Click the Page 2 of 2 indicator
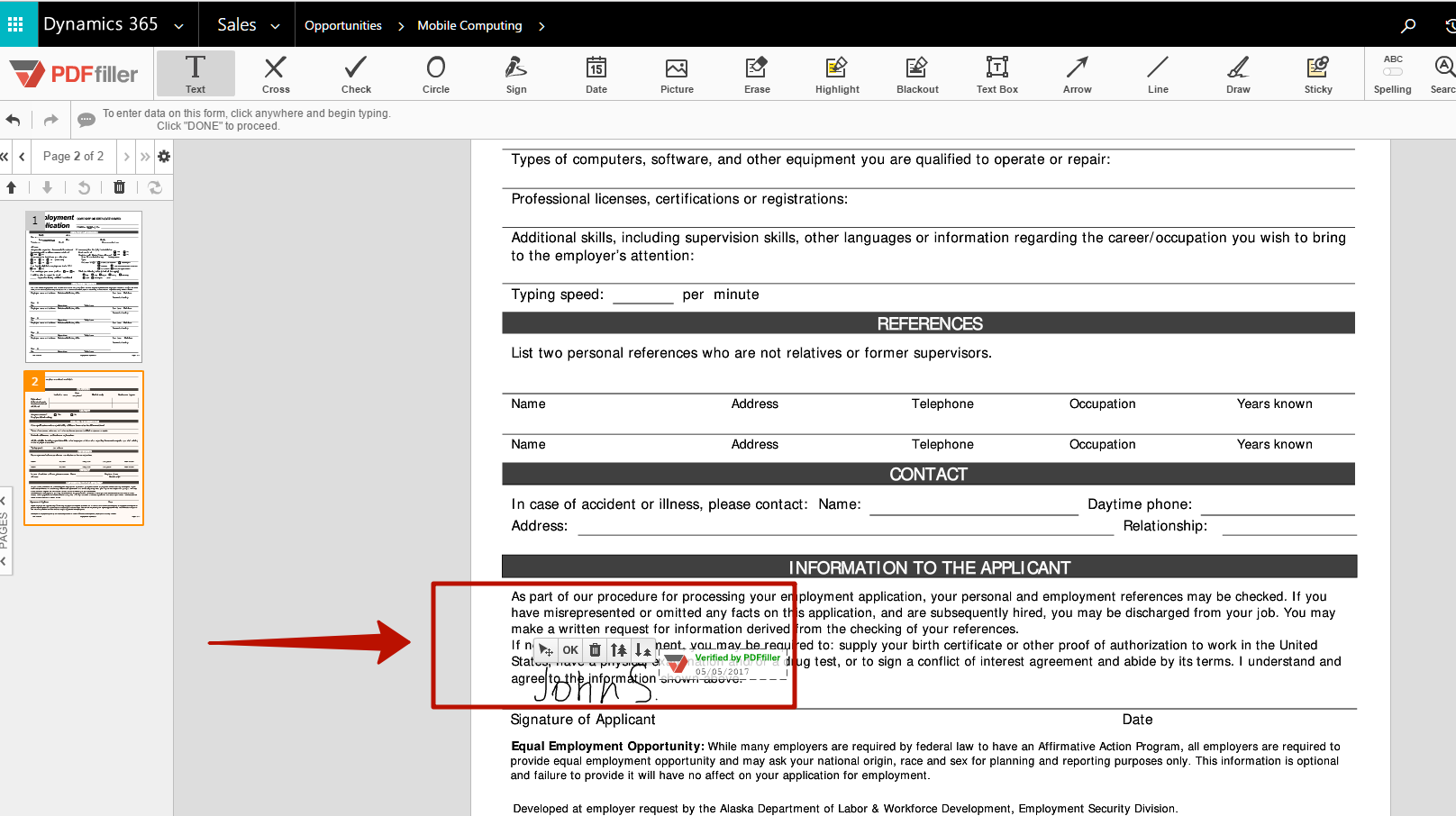This screenshot has height=816, width=1456. tap(73, 156)
